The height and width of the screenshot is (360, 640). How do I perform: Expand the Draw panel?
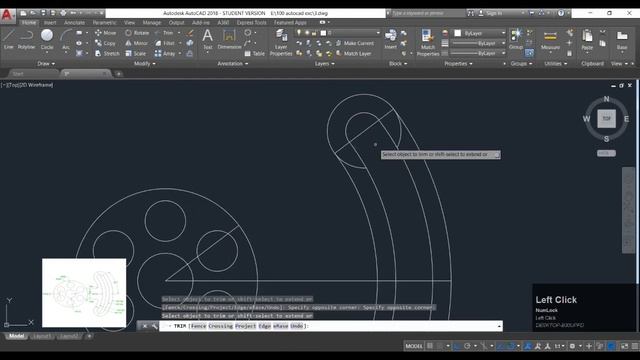point(46,64)
